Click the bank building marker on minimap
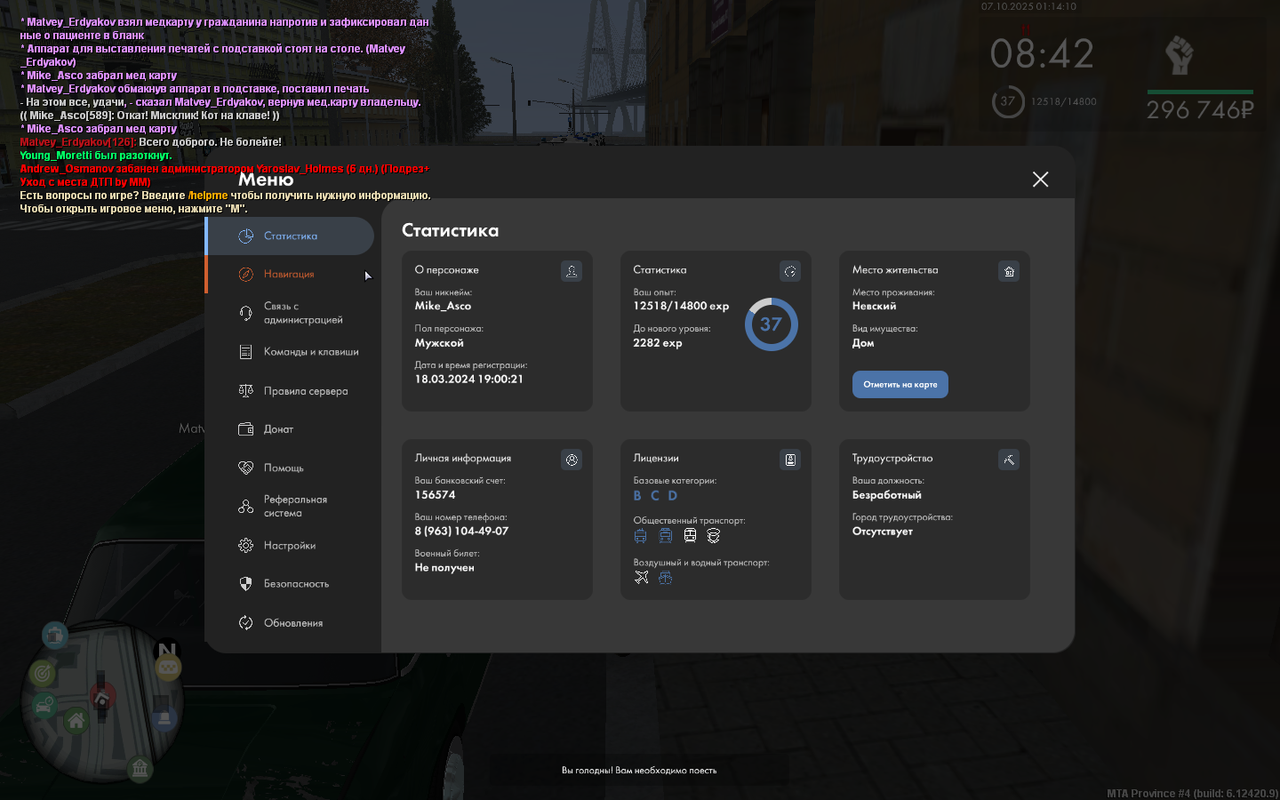This screenshot has height=800, width=1280. pos(140,768)
